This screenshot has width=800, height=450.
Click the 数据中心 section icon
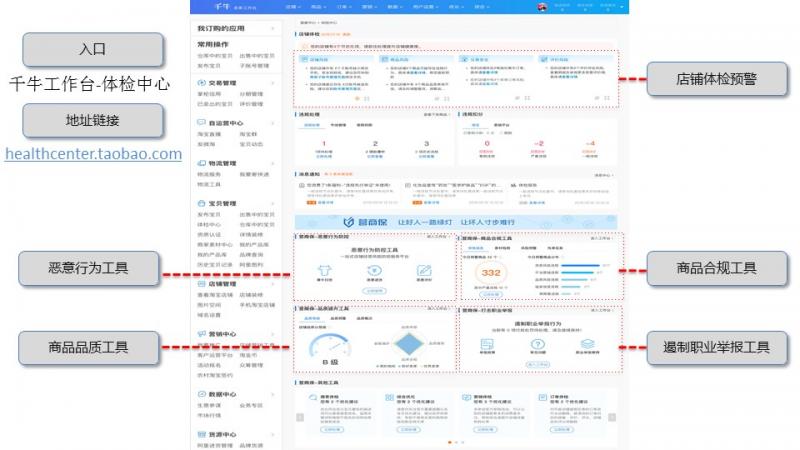(201, 394)
